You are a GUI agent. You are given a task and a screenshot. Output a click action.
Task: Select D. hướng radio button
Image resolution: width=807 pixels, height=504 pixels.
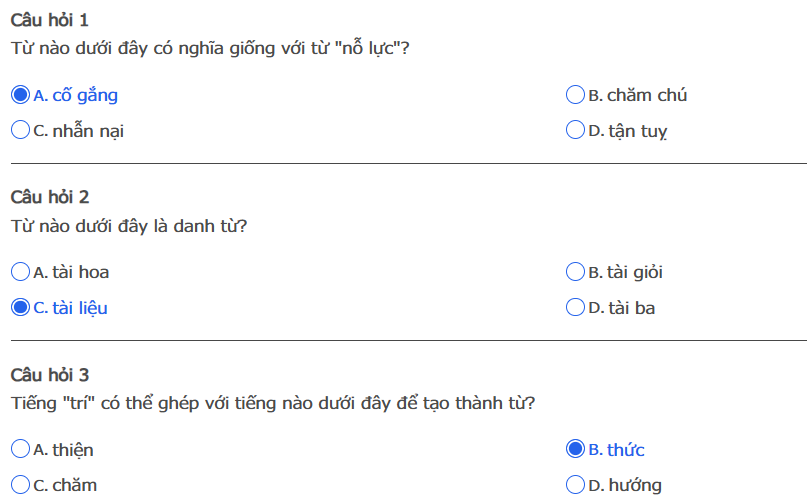tap(575, 486)
